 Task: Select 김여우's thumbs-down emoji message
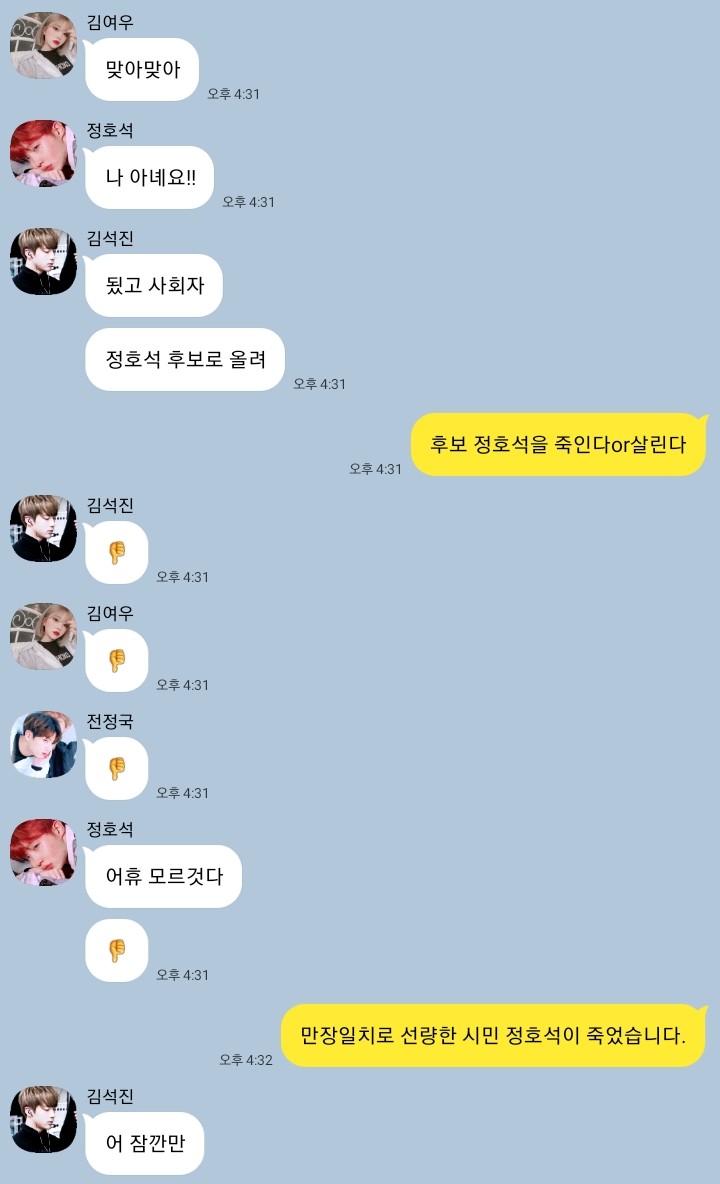click(x=116, y=661)
